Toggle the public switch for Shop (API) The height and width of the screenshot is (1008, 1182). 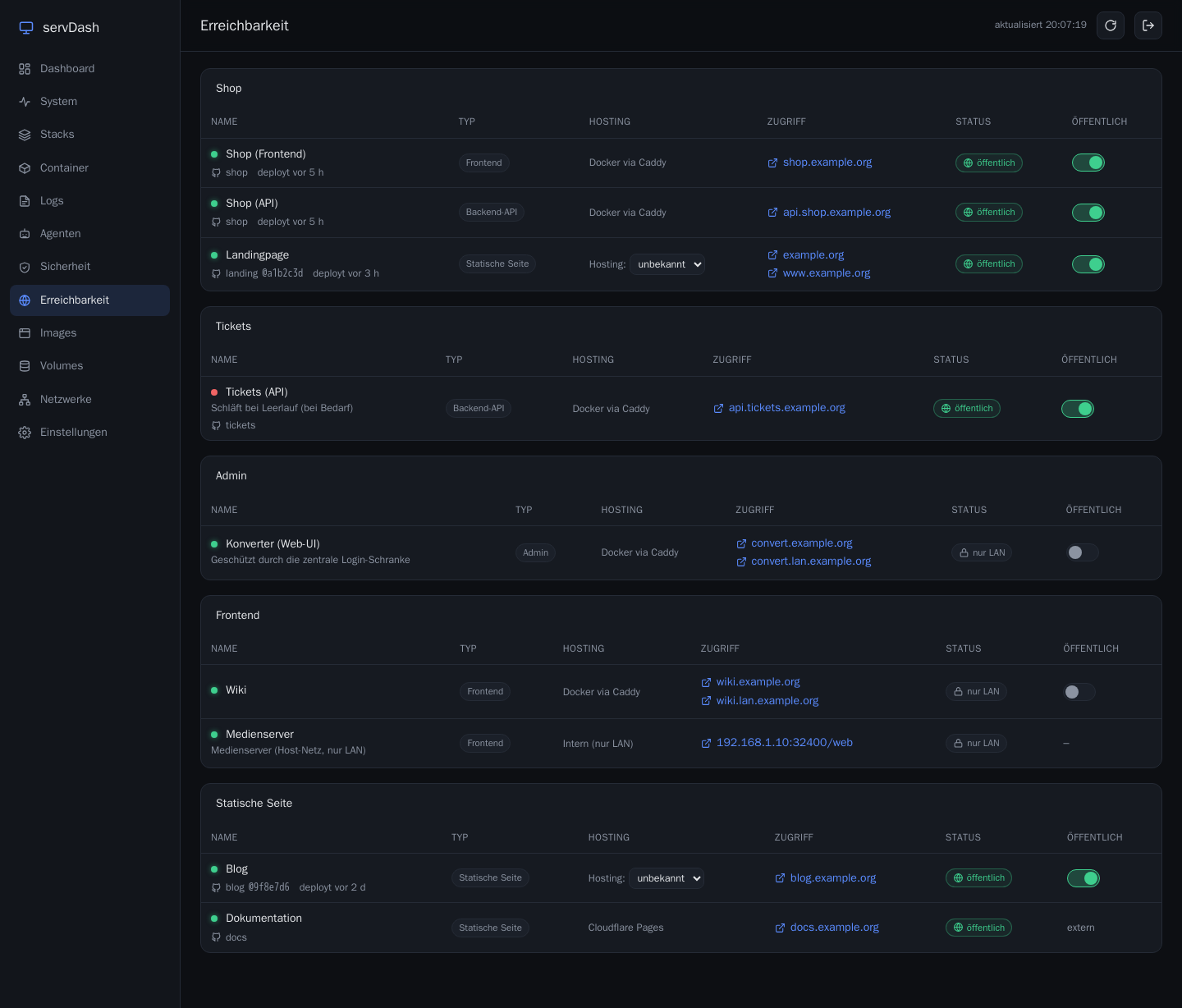pos(1088,213)
